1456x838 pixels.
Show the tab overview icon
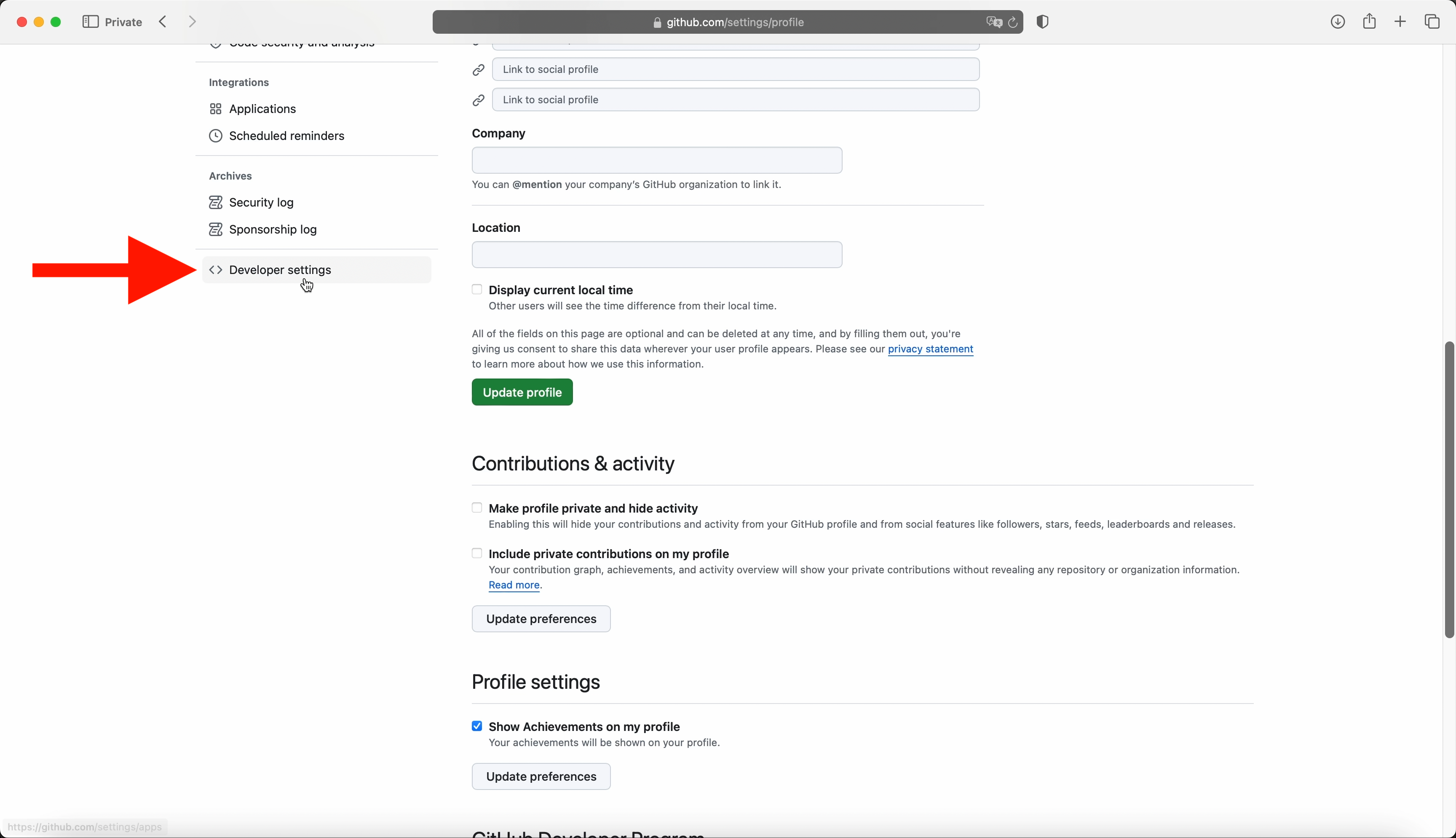click(x=1432, y=22)
